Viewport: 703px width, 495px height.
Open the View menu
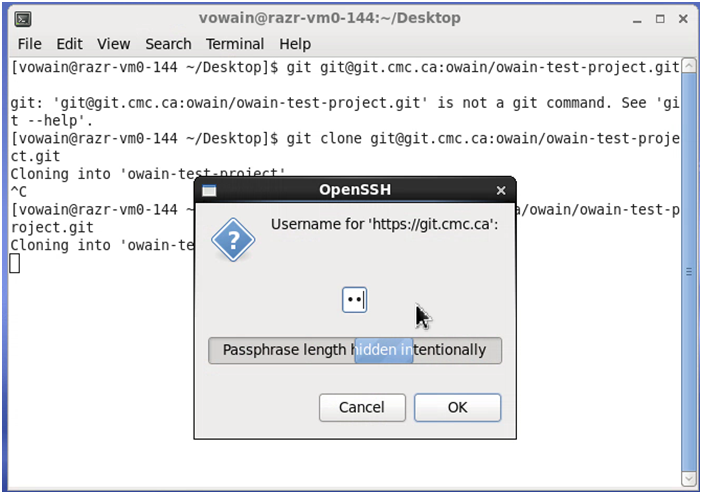[113, 44]
